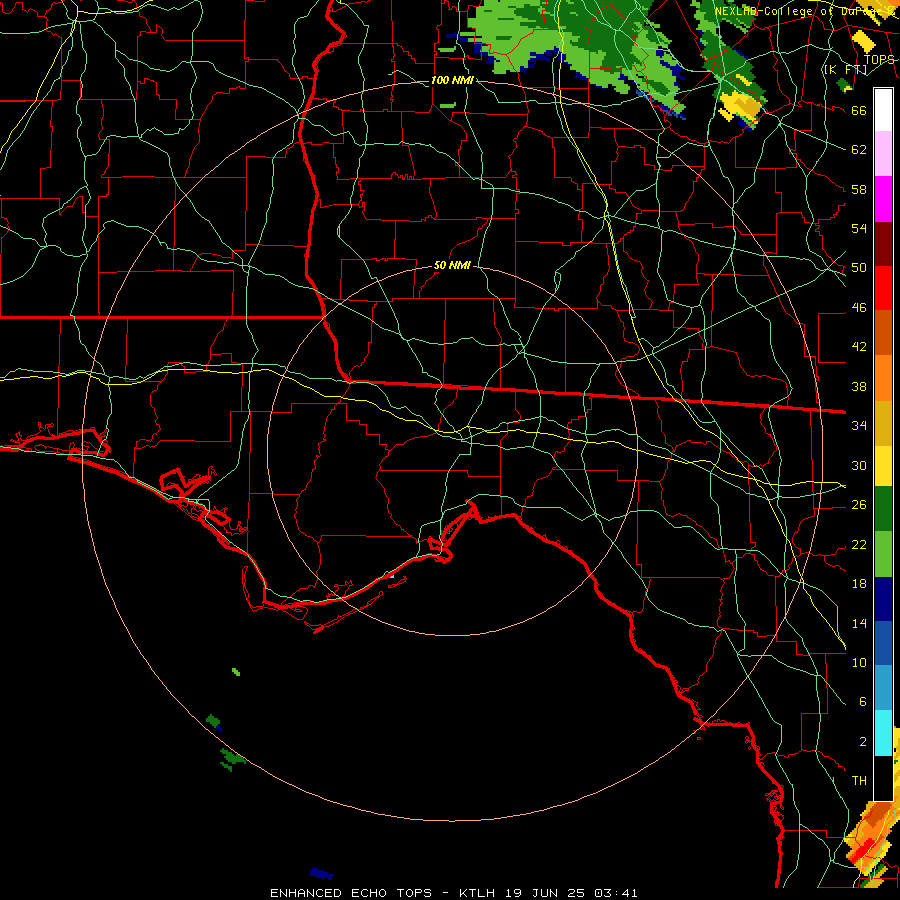
Task: Select the dark maroon legend swatch
Action: pyautogui.click(x=883, y=243)
